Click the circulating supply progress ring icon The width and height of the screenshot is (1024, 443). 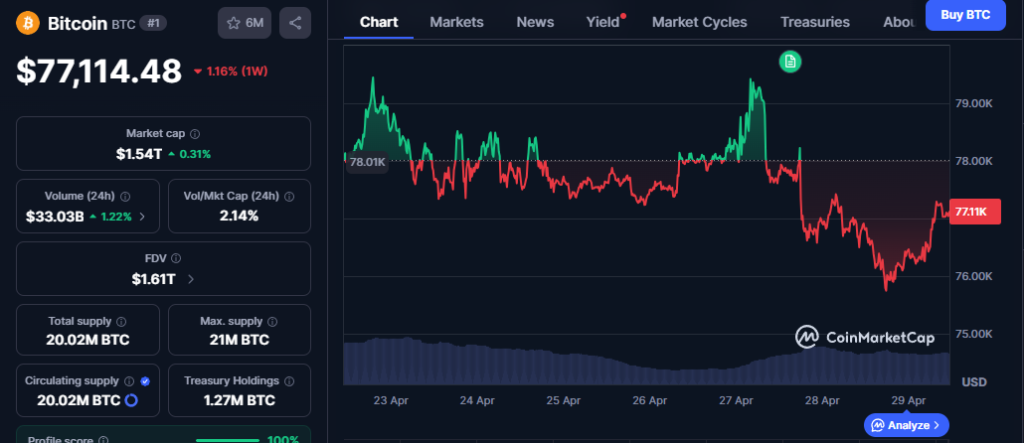tap(130, 400)
